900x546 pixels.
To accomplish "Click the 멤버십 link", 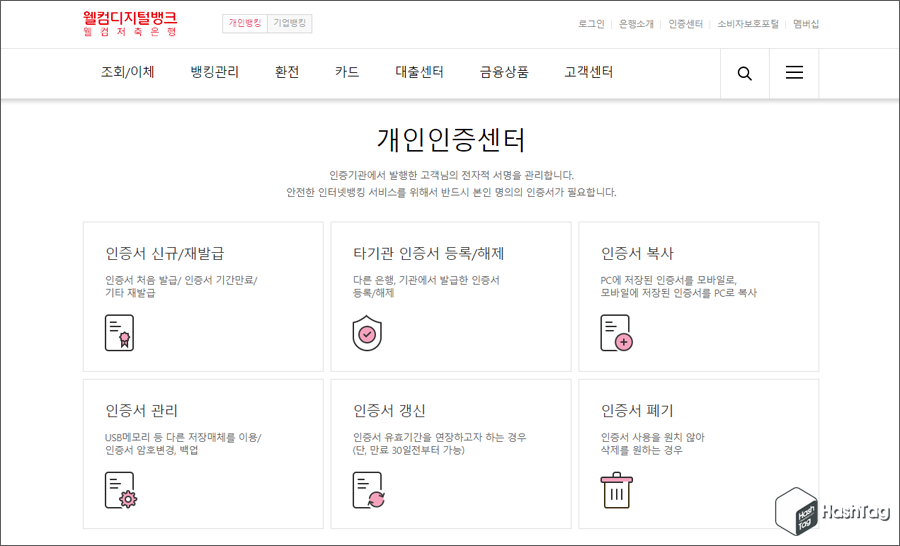I will click(x=806, y=24).
